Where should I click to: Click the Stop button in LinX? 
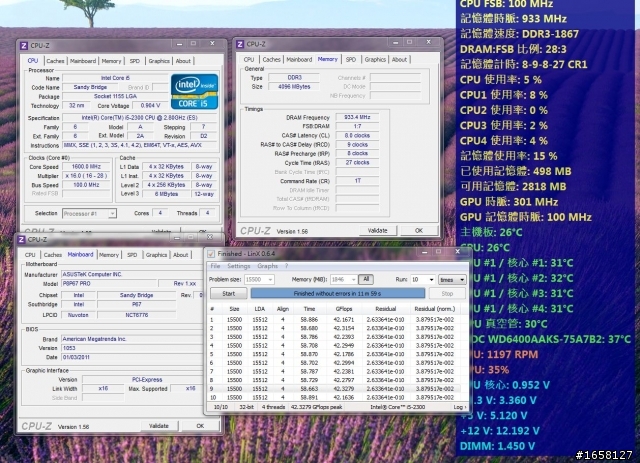447,294
